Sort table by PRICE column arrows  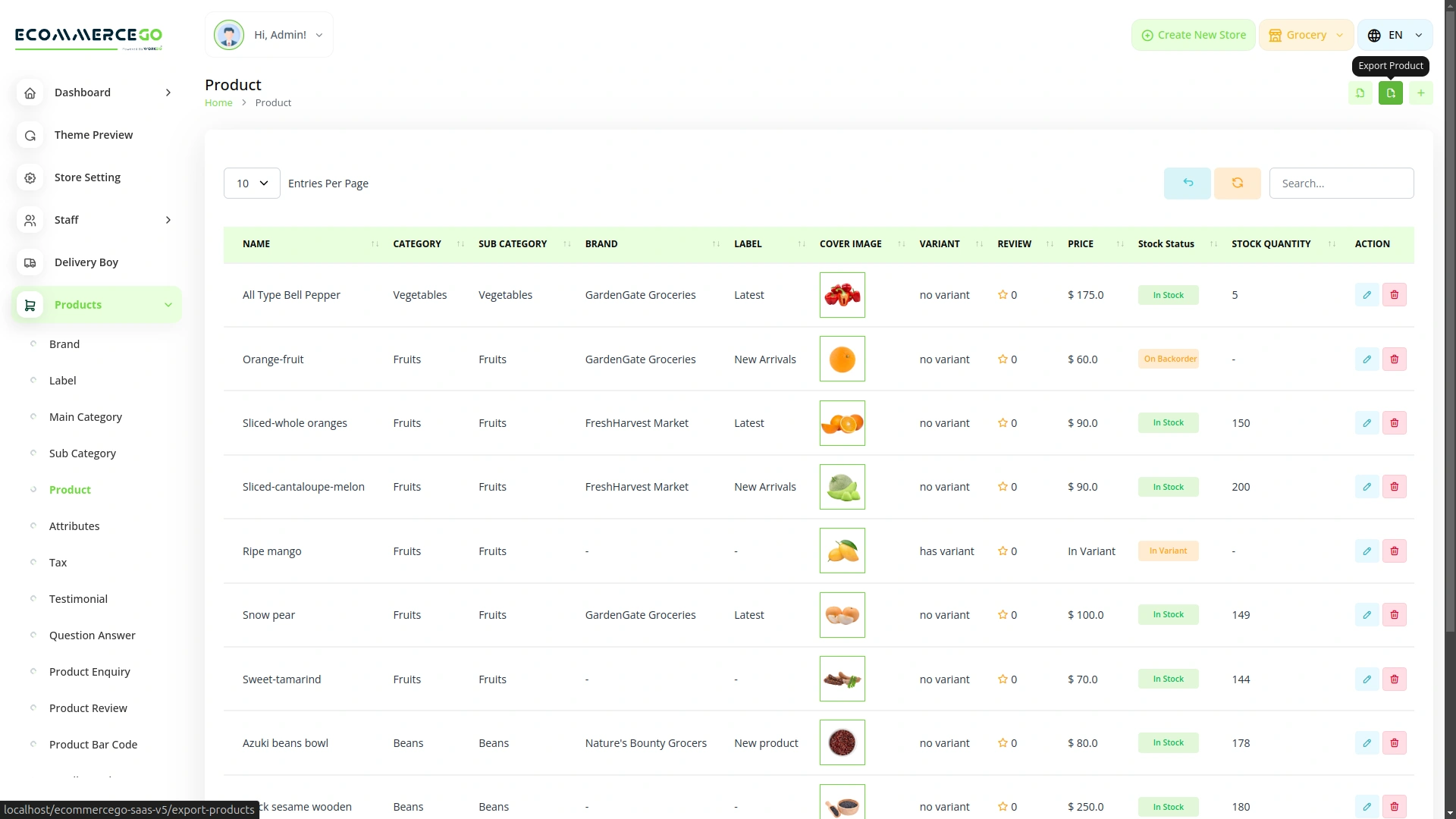click(1120, 244)
